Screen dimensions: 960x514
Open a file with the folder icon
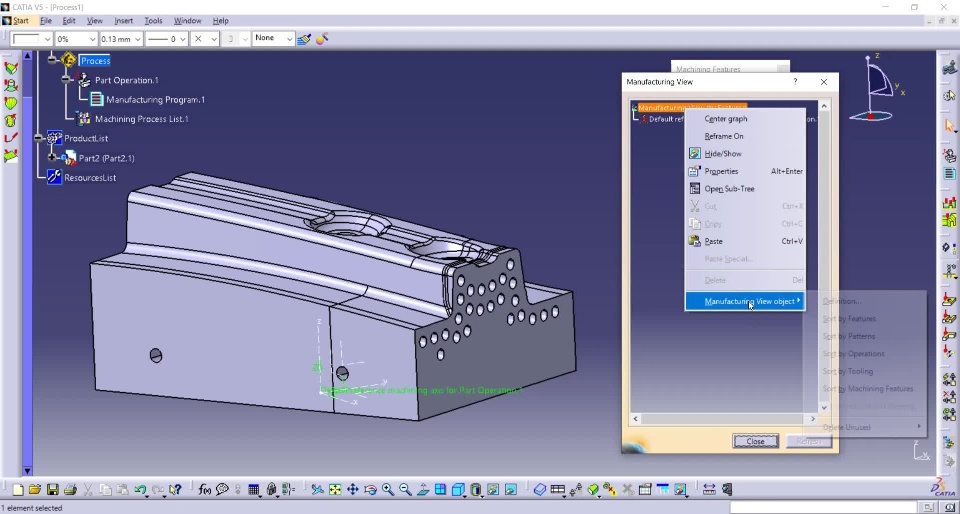point(35,490)
